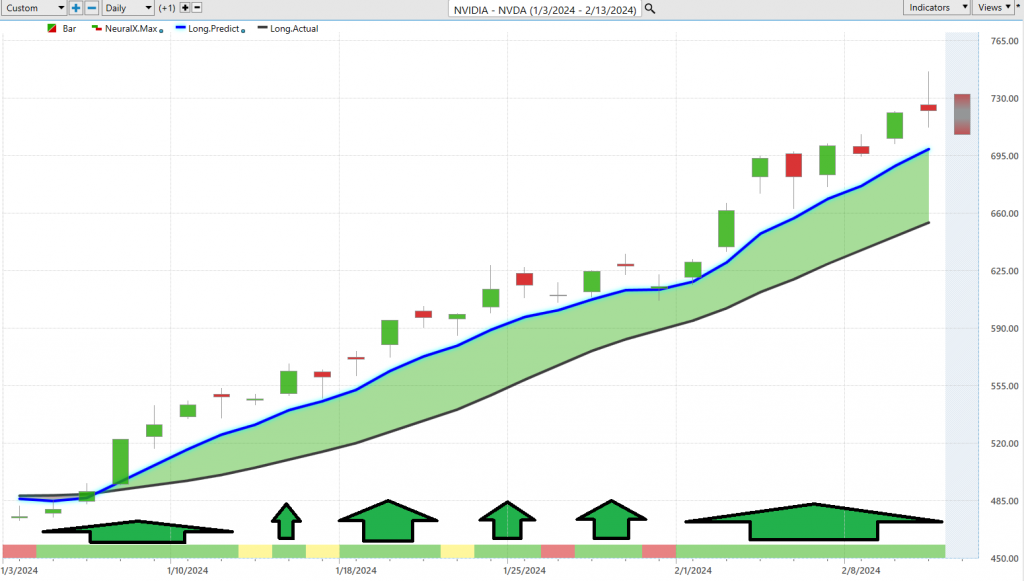Screen dimensions: 1024x581
Task: Select the Bar legend label
Action: point(69,29)
